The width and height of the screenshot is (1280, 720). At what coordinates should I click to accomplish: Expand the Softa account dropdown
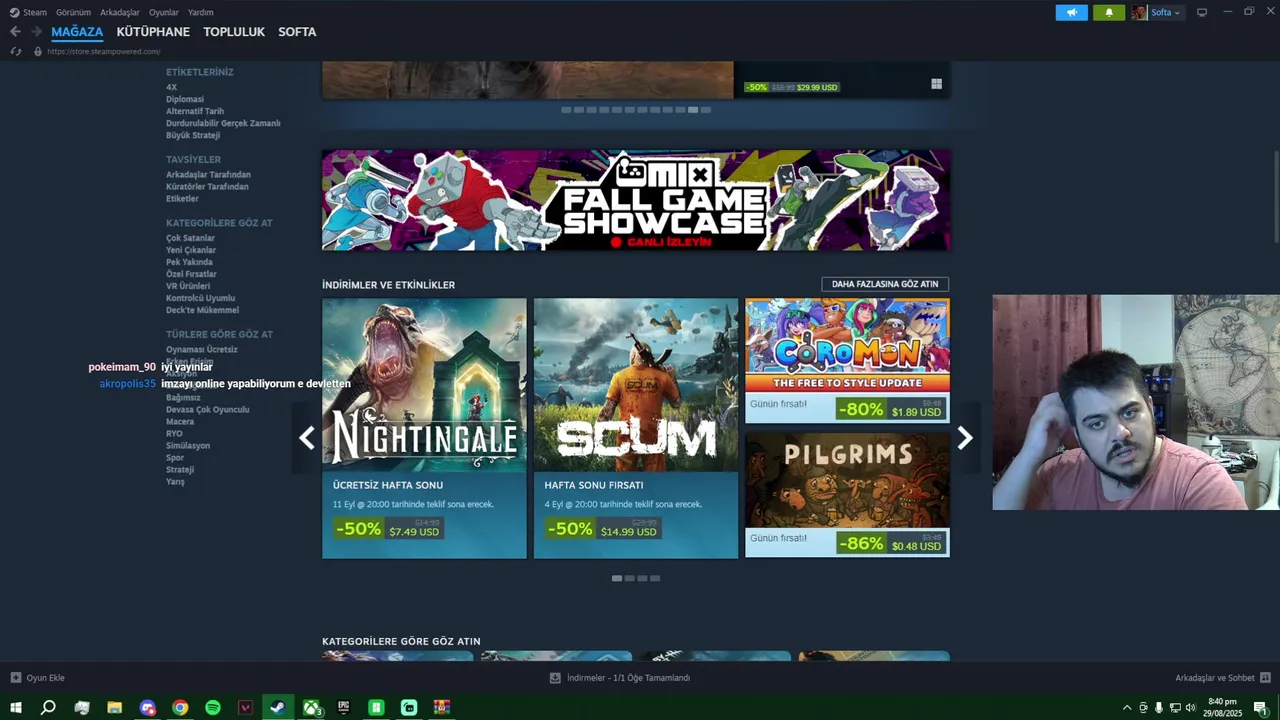[1165, 12]
